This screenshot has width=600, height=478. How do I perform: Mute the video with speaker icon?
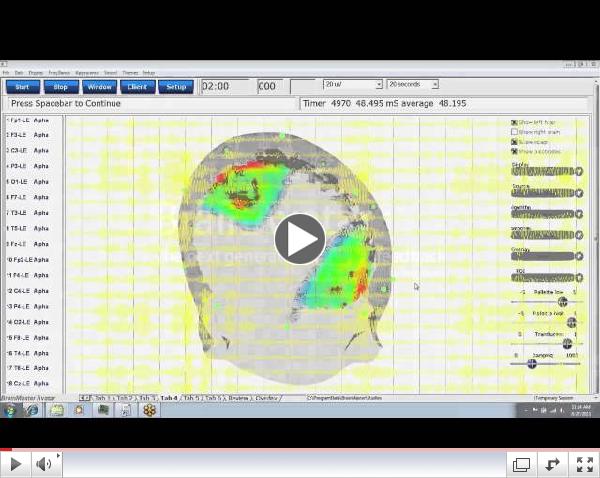pyautogui.click(x=44, y=464)
